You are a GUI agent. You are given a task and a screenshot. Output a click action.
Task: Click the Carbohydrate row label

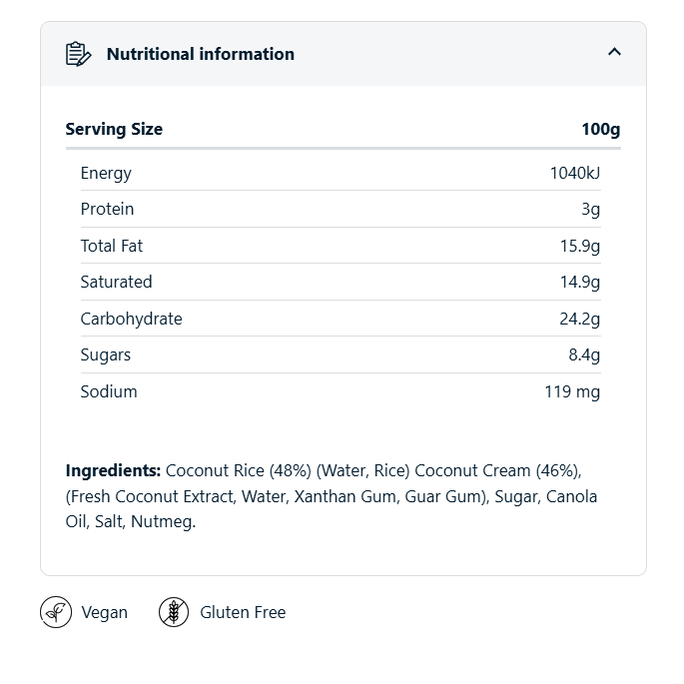point(131,319)
